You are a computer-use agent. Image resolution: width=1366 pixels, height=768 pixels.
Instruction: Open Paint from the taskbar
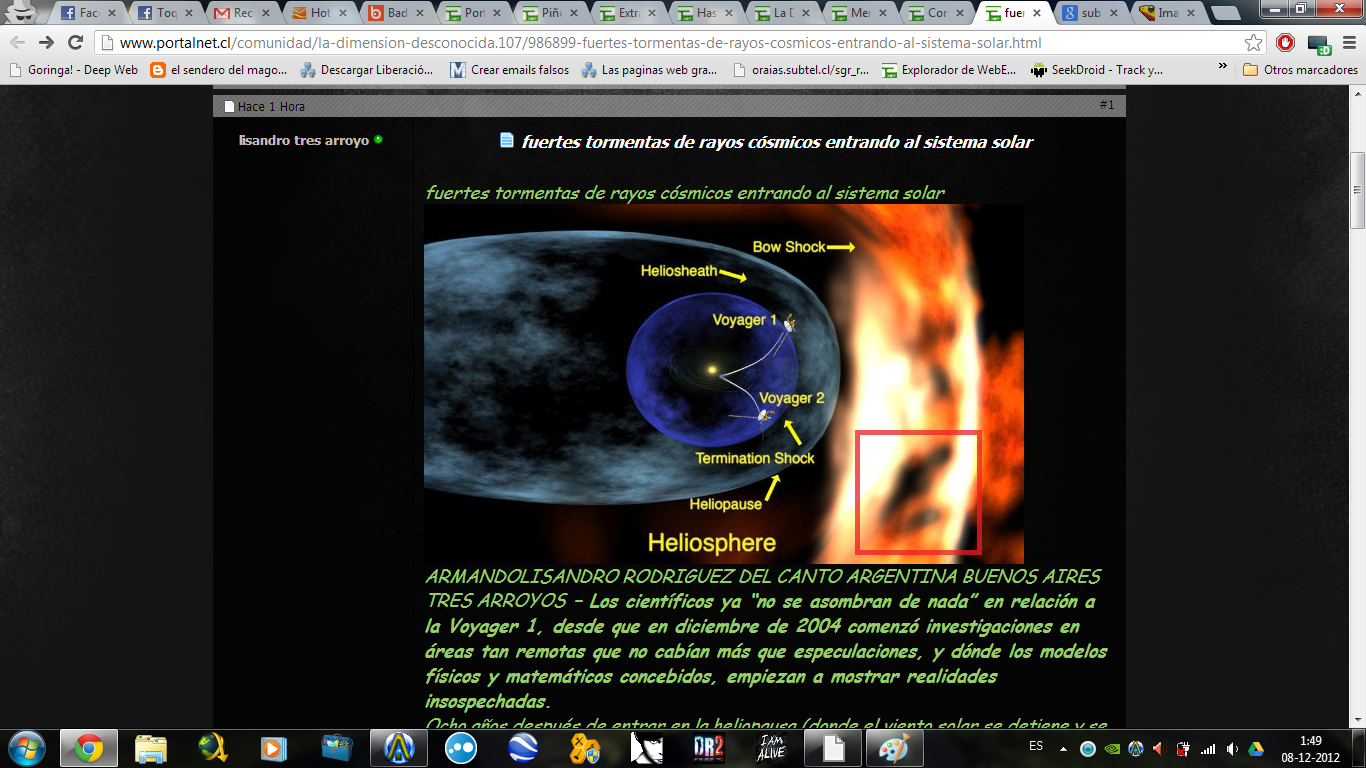(x=895, y=748)
